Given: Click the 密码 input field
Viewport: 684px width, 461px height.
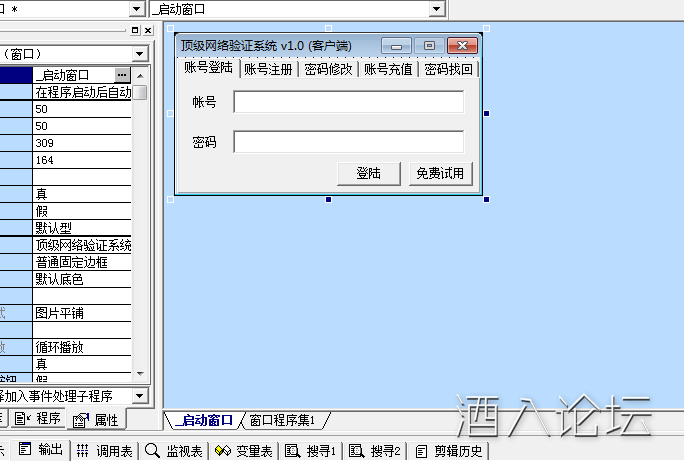Looking at the screenshot, I should [x=349, y=142].
